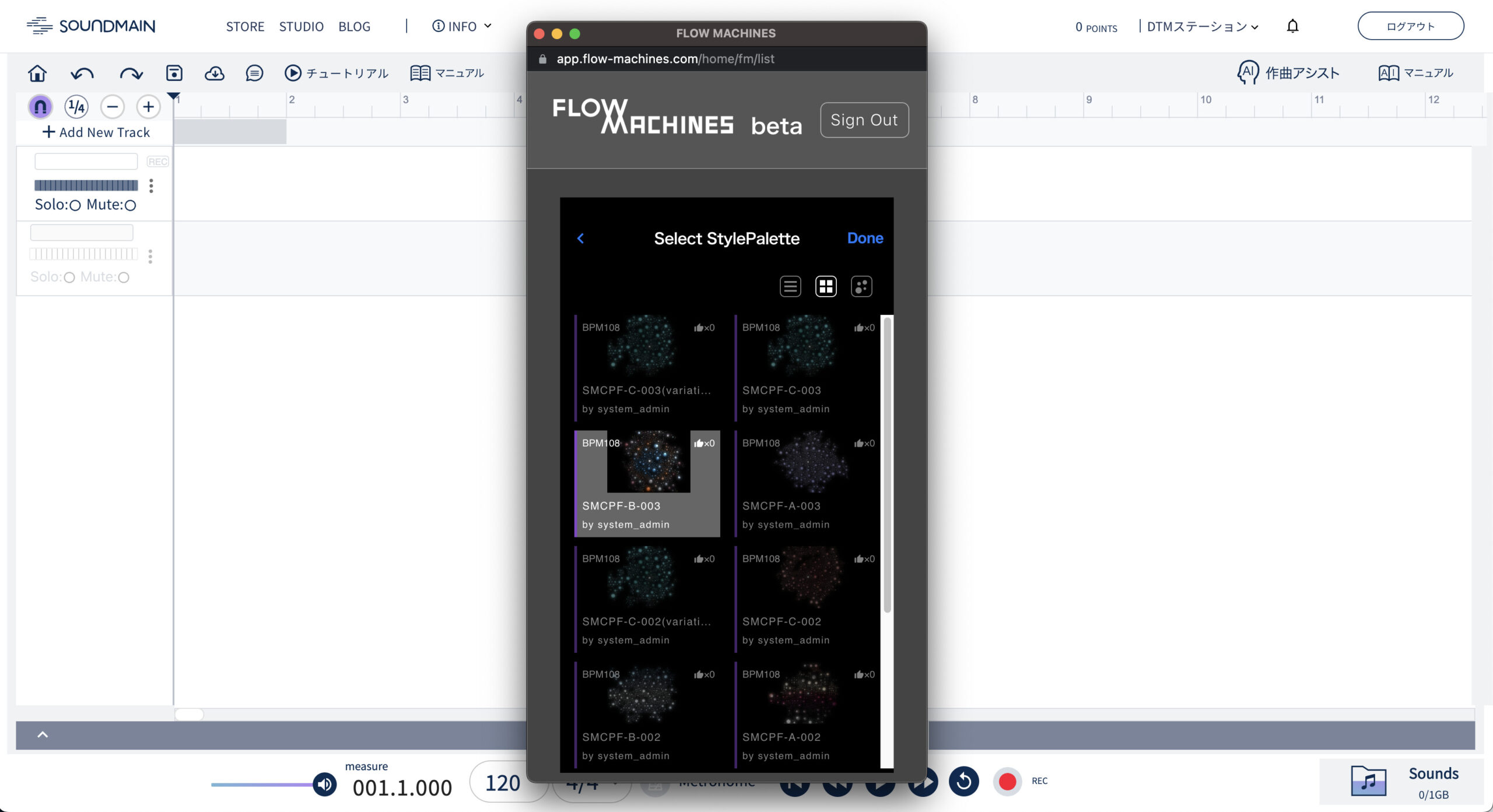Click the lock icon in Flow Machines address bar
This screenshot has width=1493, height=812.
click(542, 59)
